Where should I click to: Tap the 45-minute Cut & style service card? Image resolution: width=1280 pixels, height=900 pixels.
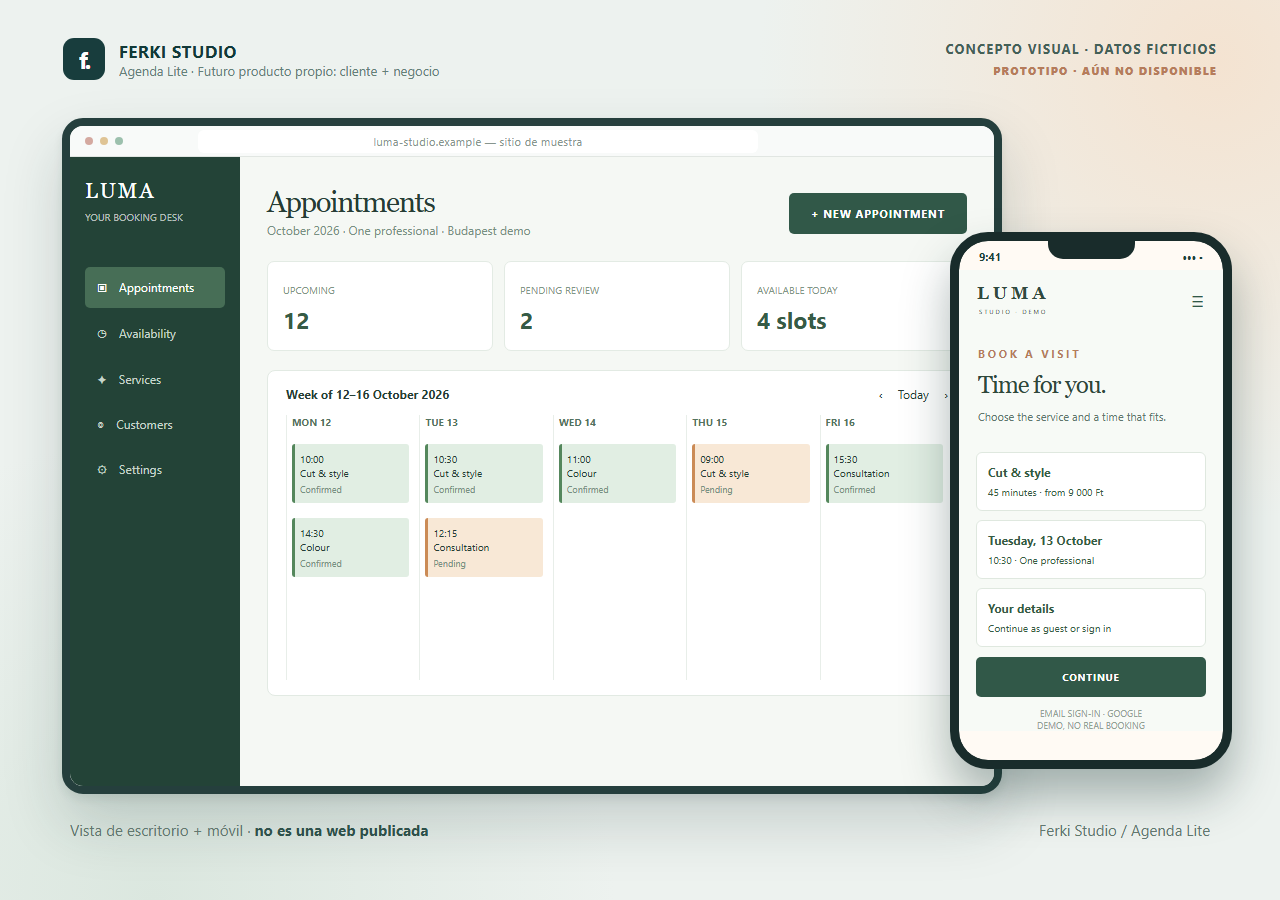pos(1091,482)
